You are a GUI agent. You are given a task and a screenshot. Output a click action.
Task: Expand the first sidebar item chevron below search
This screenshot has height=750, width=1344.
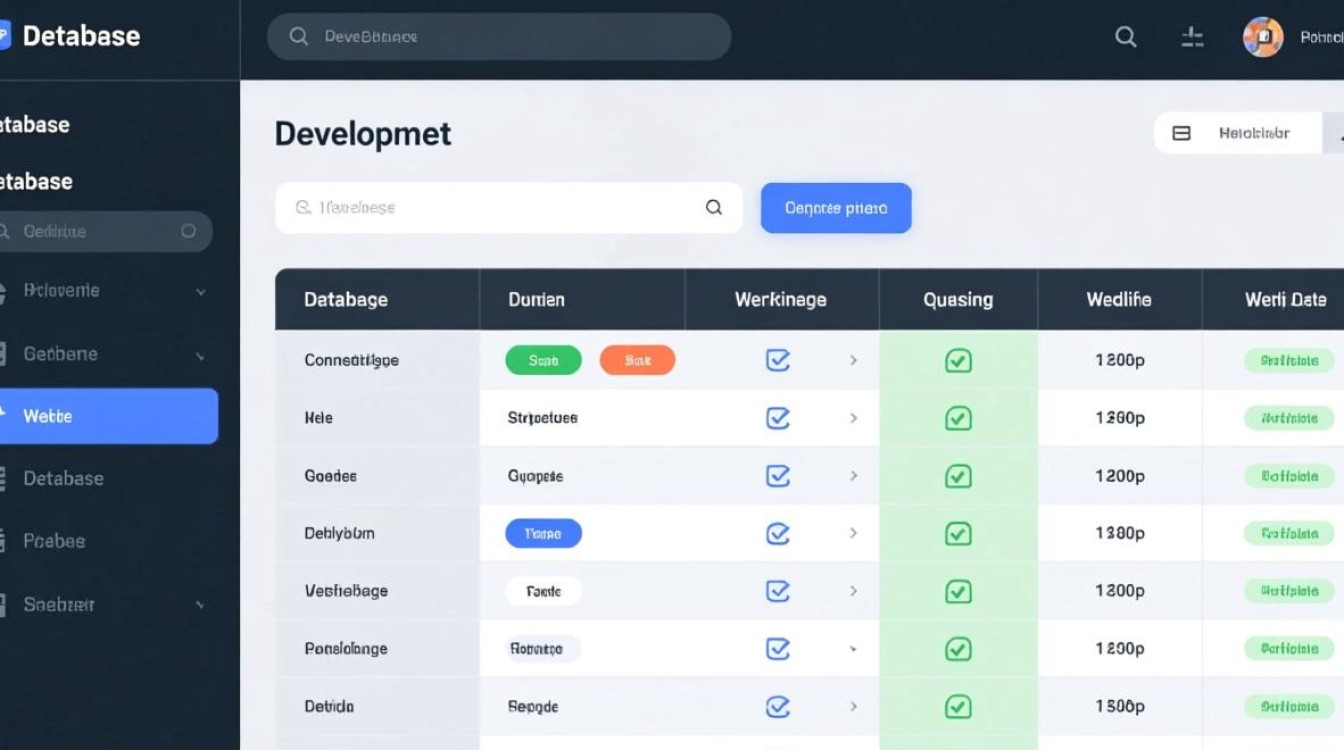[201, 292]
